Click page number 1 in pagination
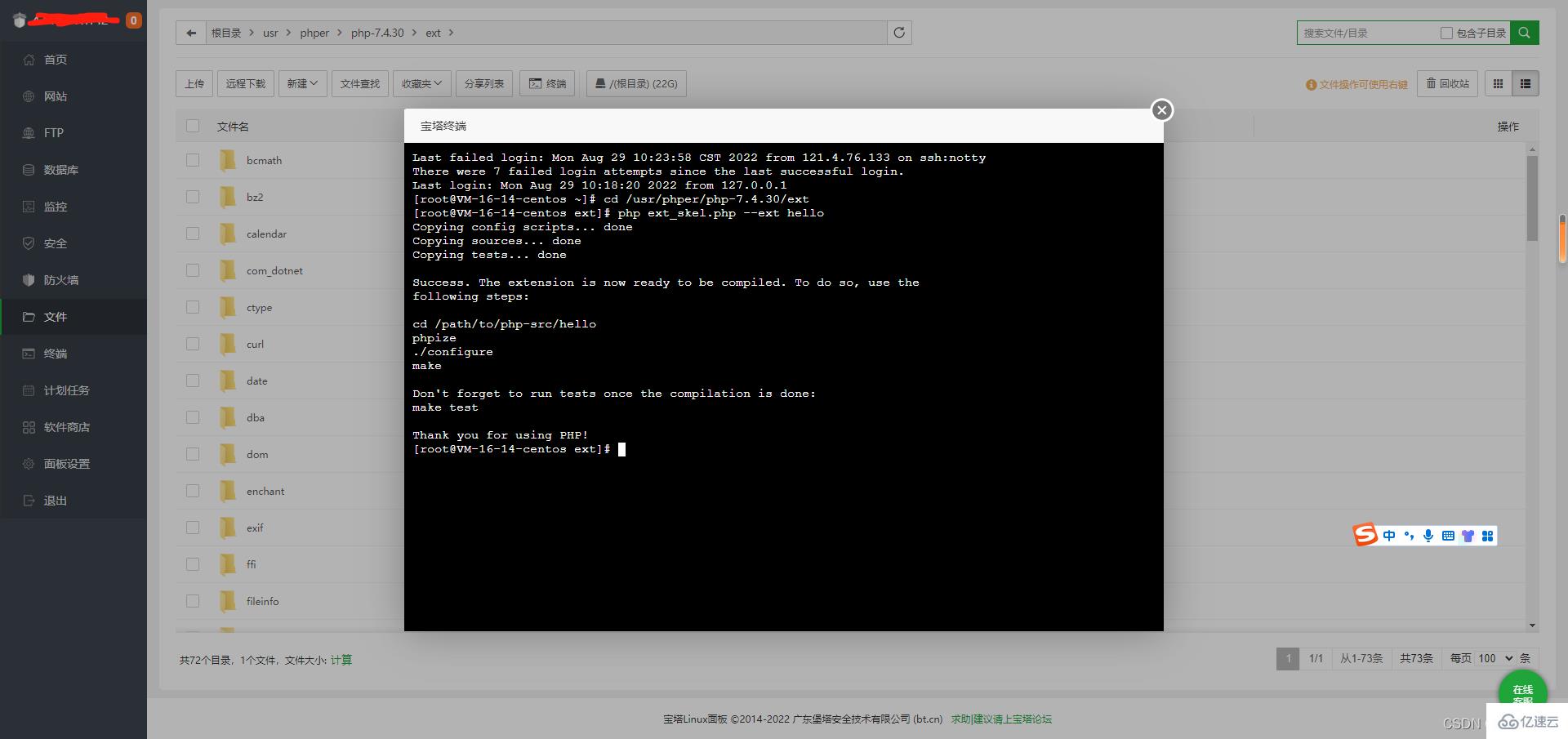The image size is (1568, 739). click(x=1288, y=658)
